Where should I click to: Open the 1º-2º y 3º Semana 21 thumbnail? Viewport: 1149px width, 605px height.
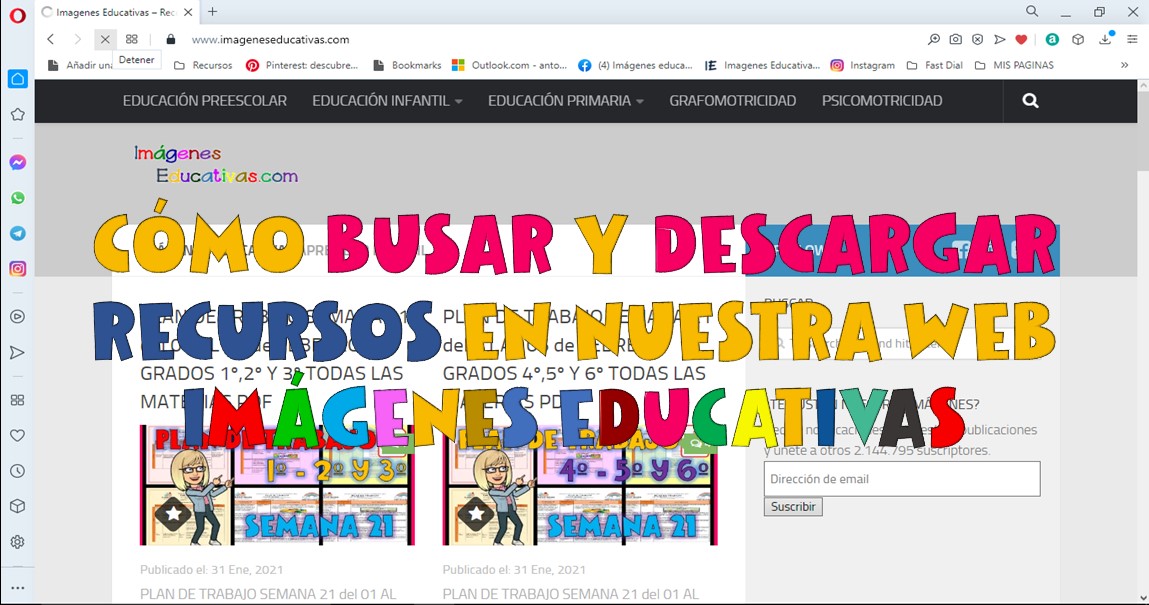pos(277,485)
